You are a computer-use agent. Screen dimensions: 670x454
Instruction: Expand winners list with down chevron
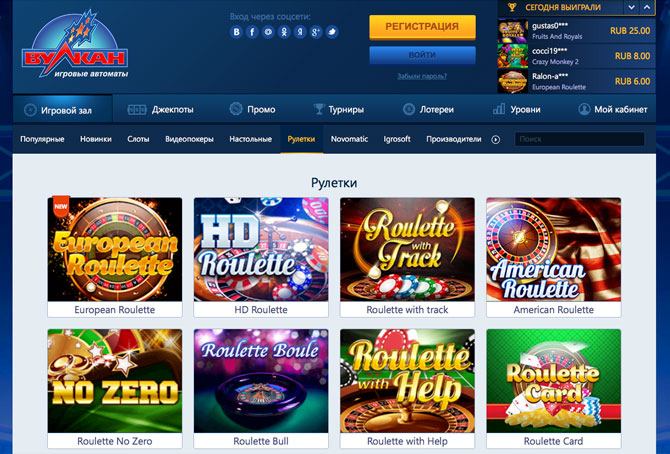631,7
